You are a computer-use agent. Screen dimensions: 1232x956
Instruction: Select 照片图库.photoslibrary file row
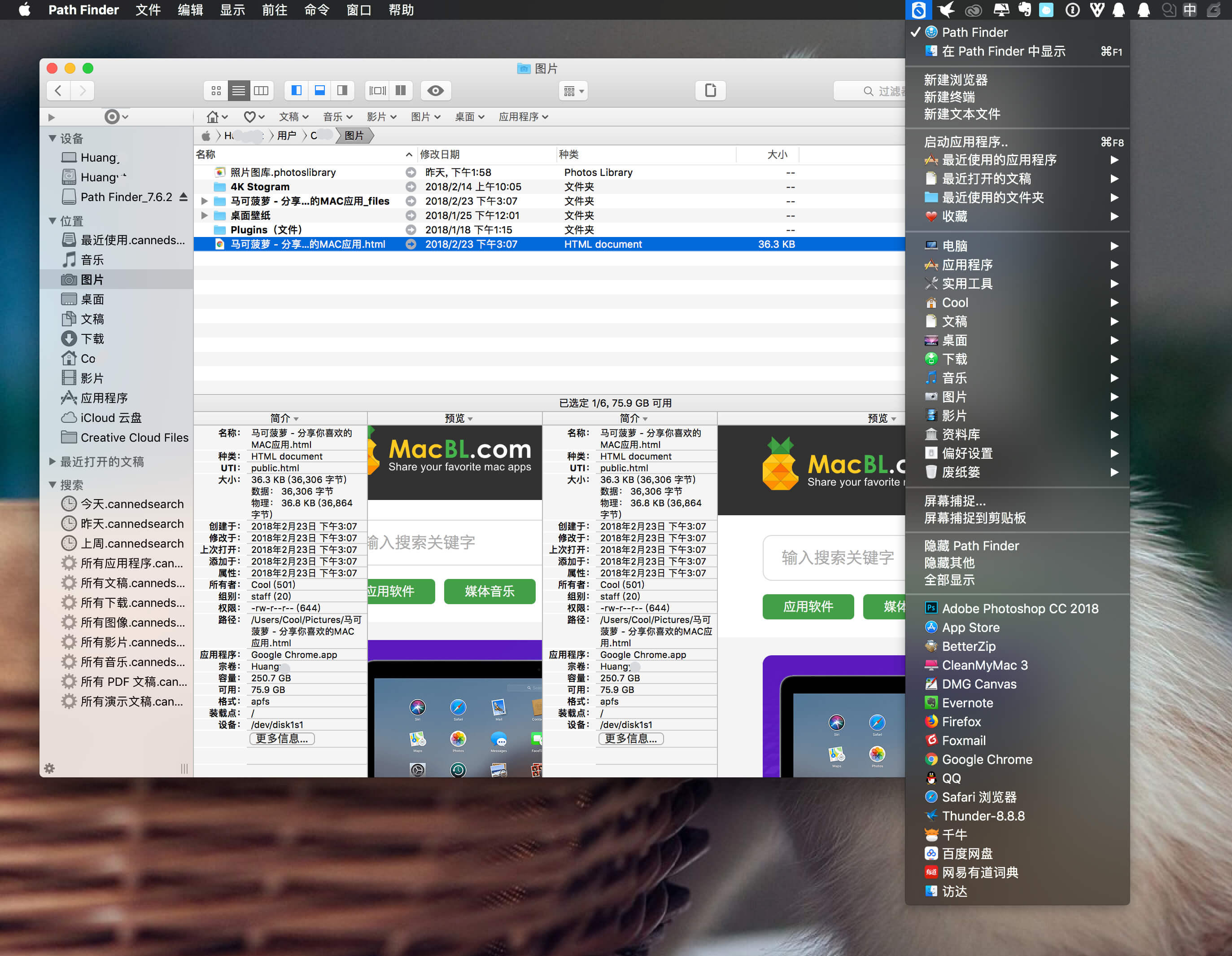click(550, 172)
